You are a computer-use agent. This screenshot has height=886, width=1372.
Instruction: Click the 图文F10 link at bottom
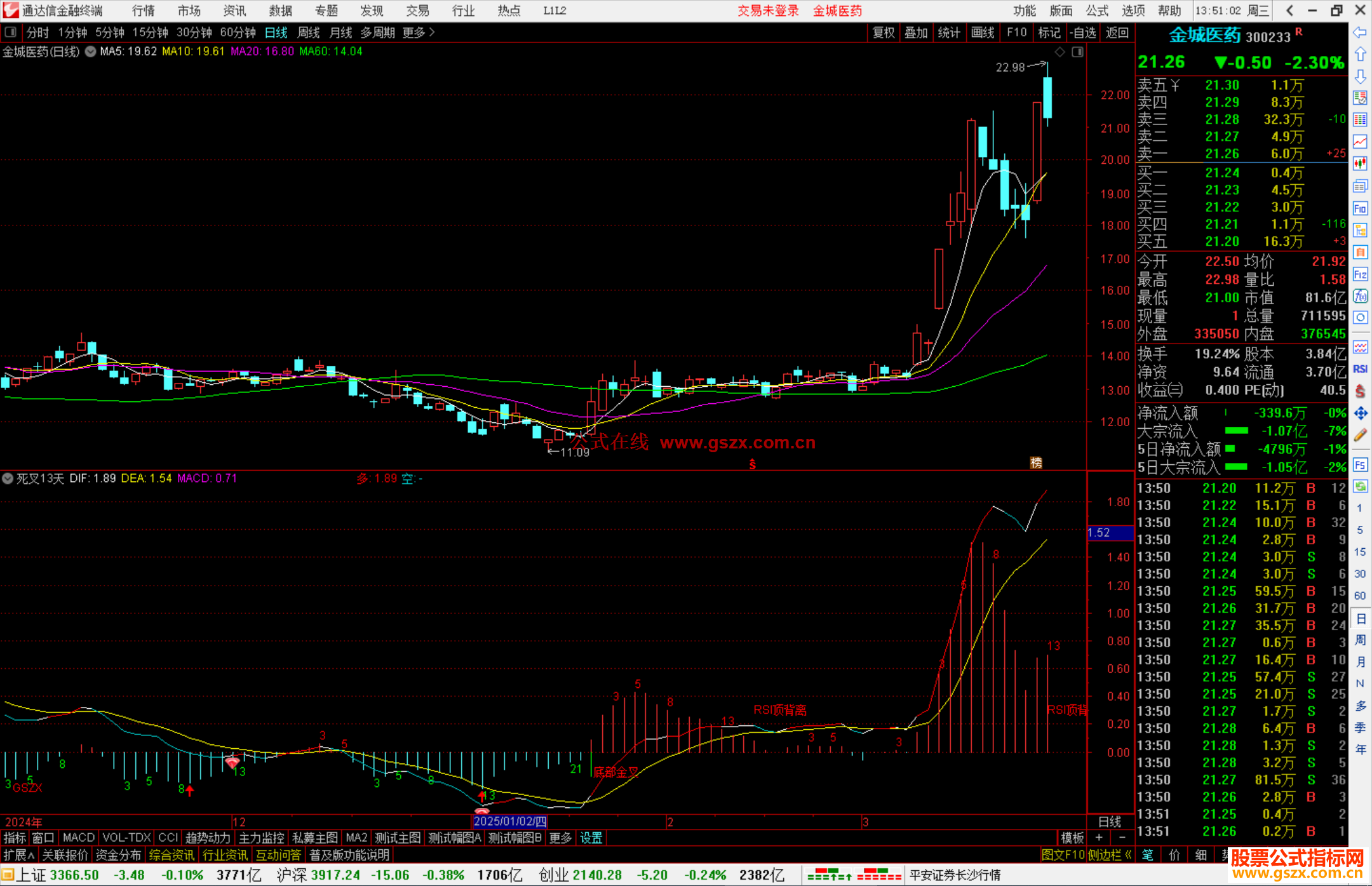click(1063, 855)
